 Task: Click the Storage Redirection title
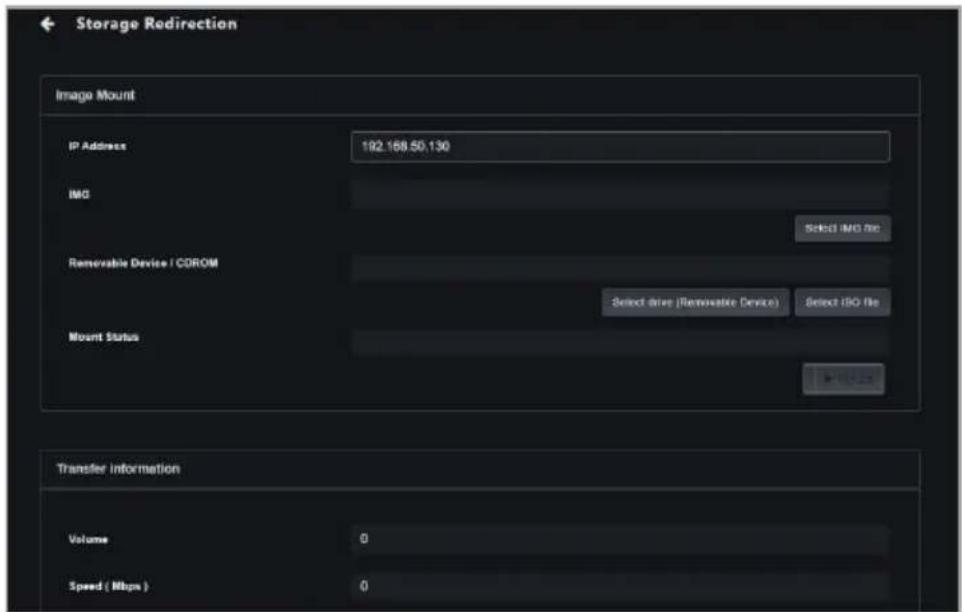tap(156, 24)
